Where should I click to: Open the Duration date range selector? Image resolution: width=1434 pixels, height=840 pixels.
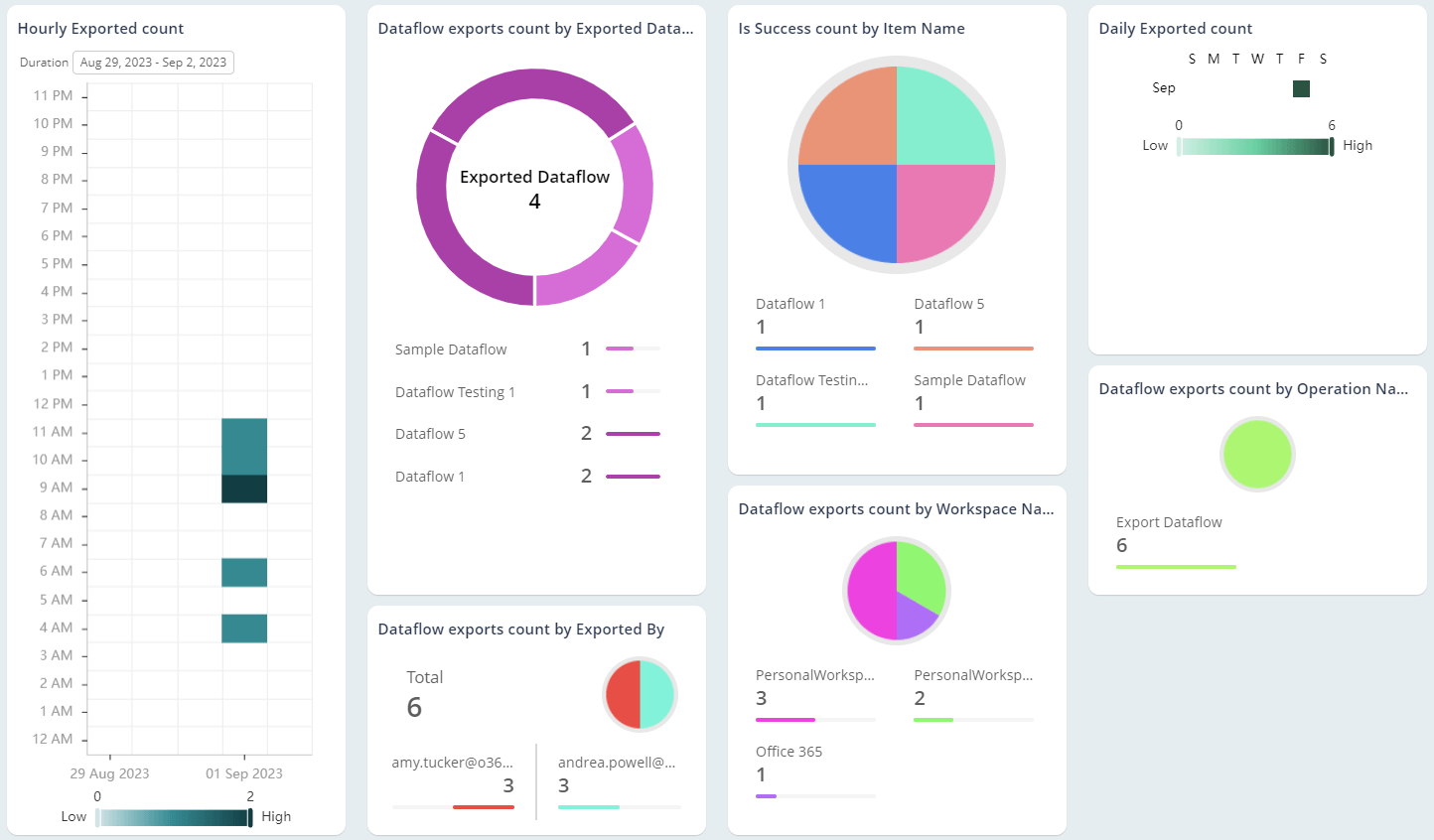[153, 62]
